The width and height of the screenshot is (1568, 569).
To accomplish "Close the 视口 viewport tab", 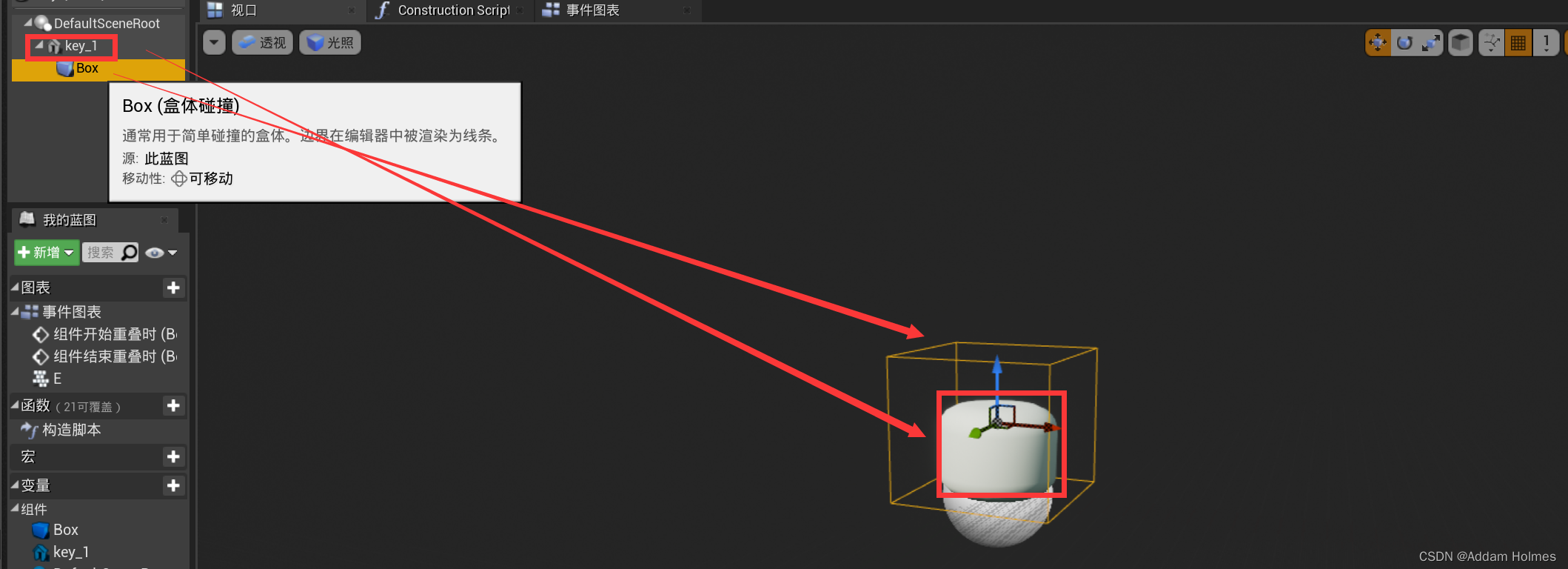I will tap(351, 10).
